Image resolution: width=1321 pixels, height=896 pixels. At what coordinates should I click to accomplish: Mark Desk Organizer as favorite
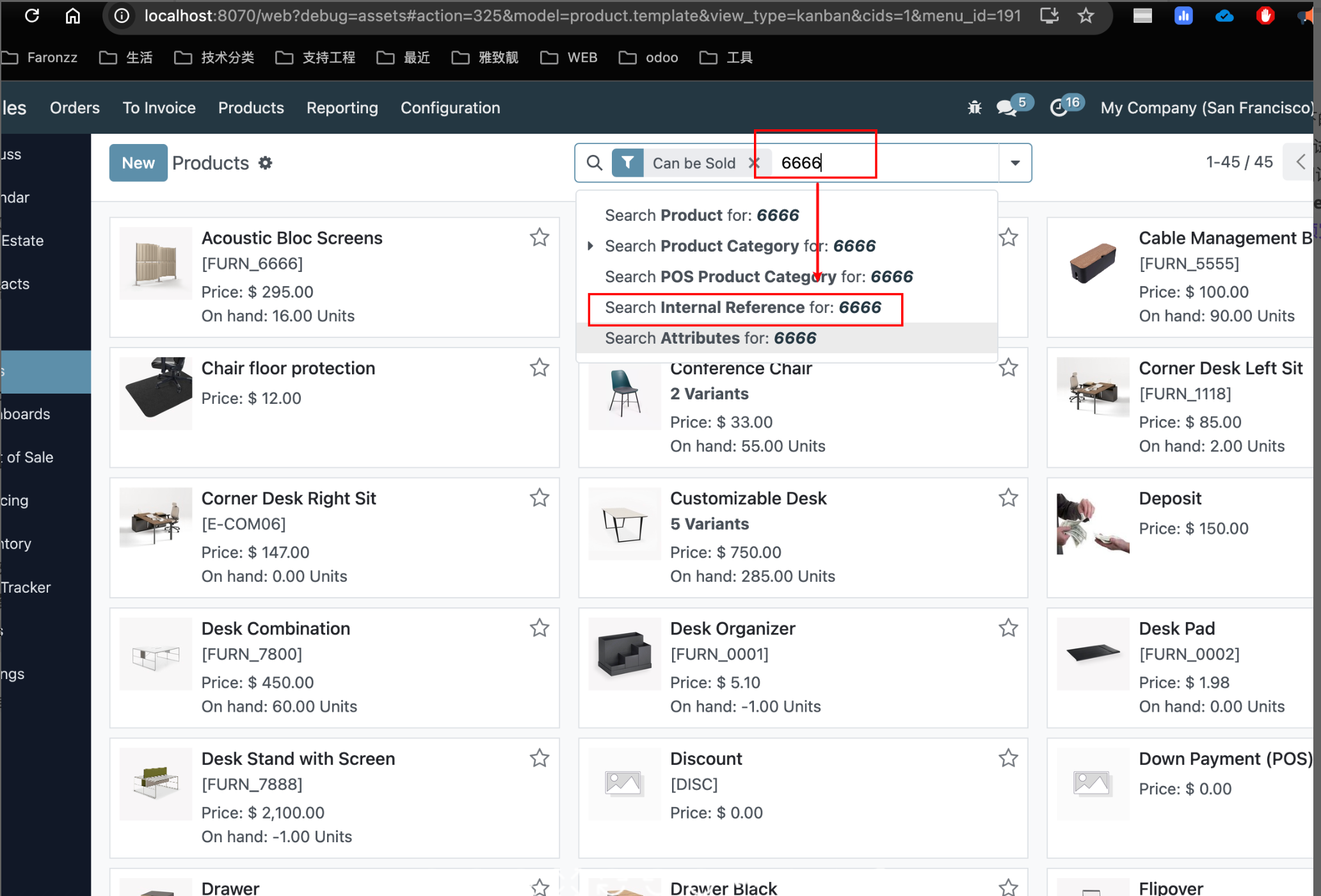click(x=1008, y=628)
